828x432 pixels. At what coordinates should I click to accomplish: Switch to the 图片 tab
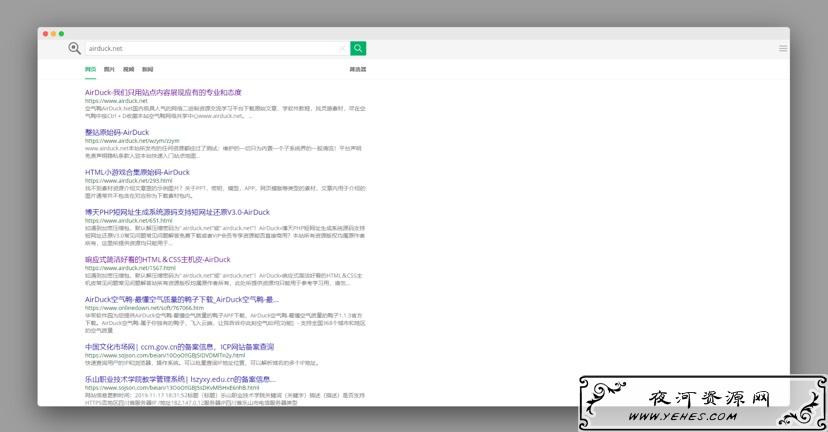point(109,69)
